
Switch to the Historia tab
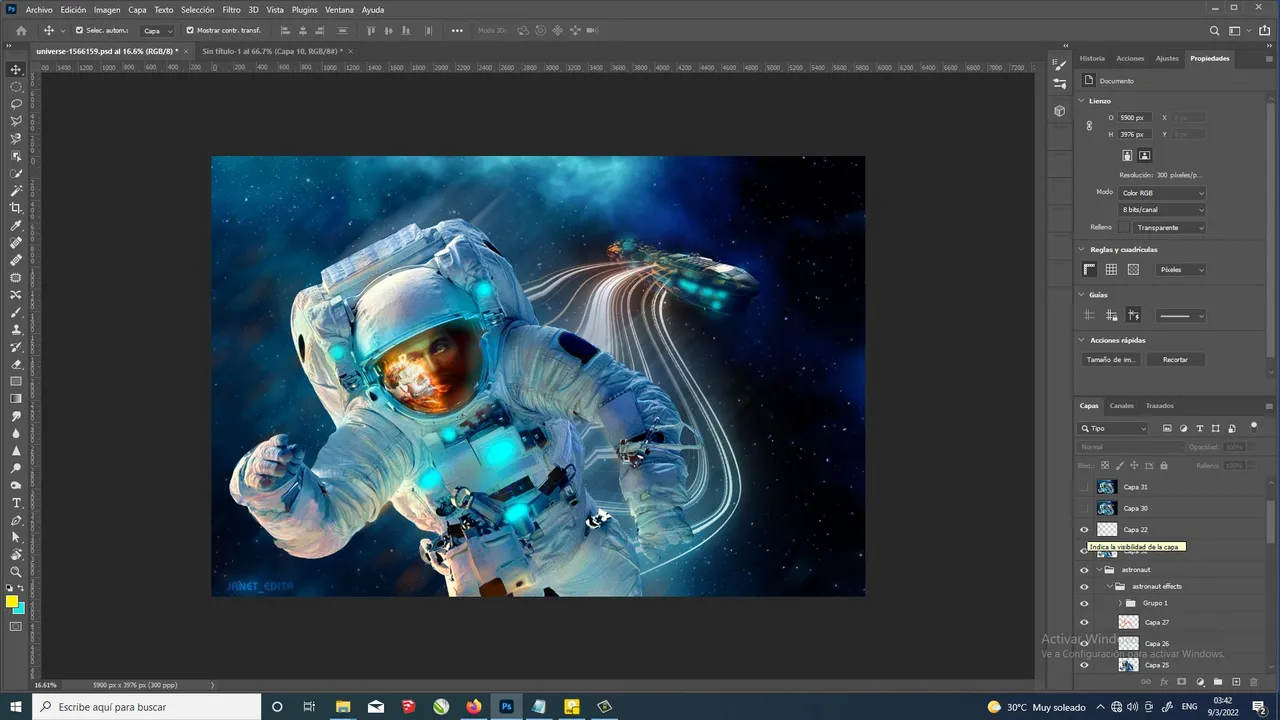tap(1092, 59)
